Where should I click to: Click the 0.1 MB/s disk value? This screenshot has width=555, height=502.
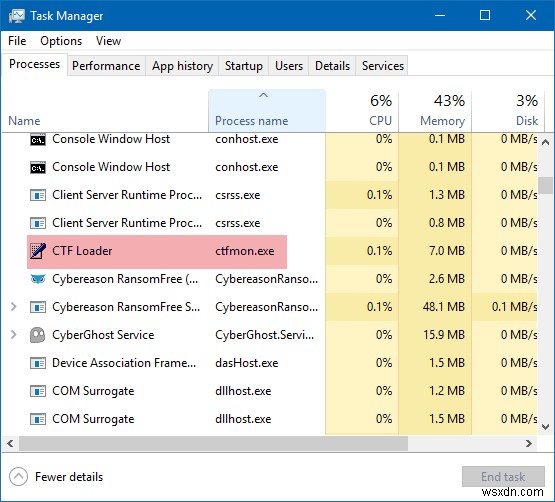[x=515, y=307]
